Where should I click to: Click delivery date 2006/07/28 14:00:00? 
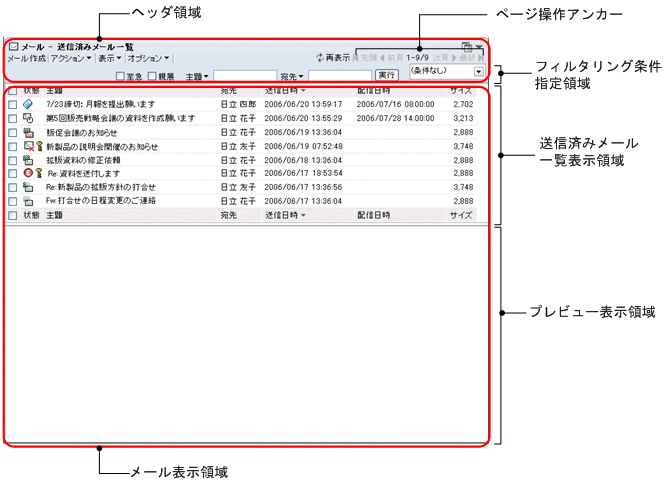[x=395, y=118]
